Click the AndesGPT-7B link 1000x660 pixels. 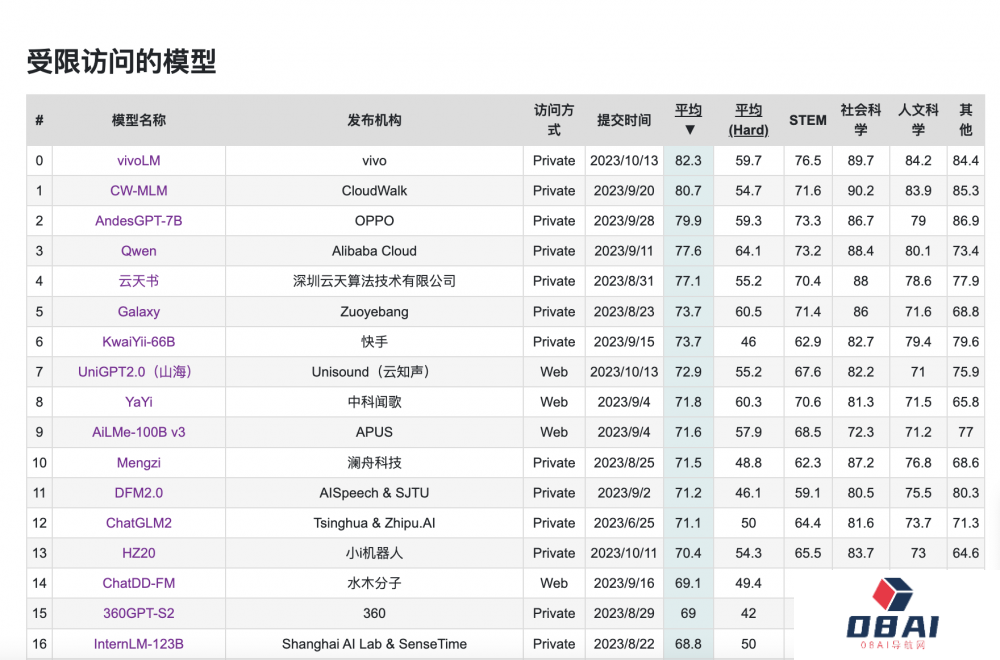tap(138, 220)
